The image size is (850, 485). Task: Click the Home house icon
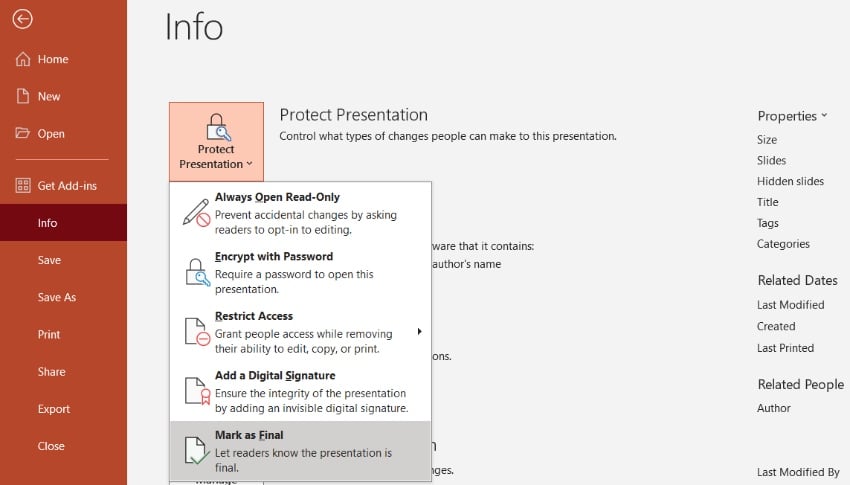click(23, 59)
